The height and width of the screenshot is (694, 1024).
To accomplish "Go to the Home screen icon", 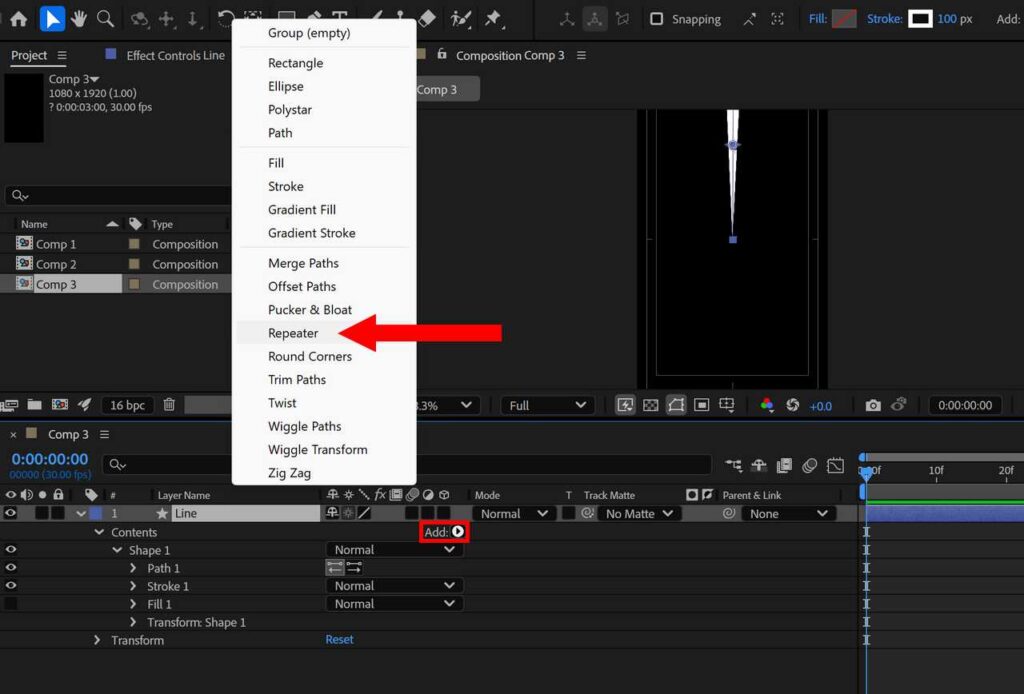I will tap(19, 19).
